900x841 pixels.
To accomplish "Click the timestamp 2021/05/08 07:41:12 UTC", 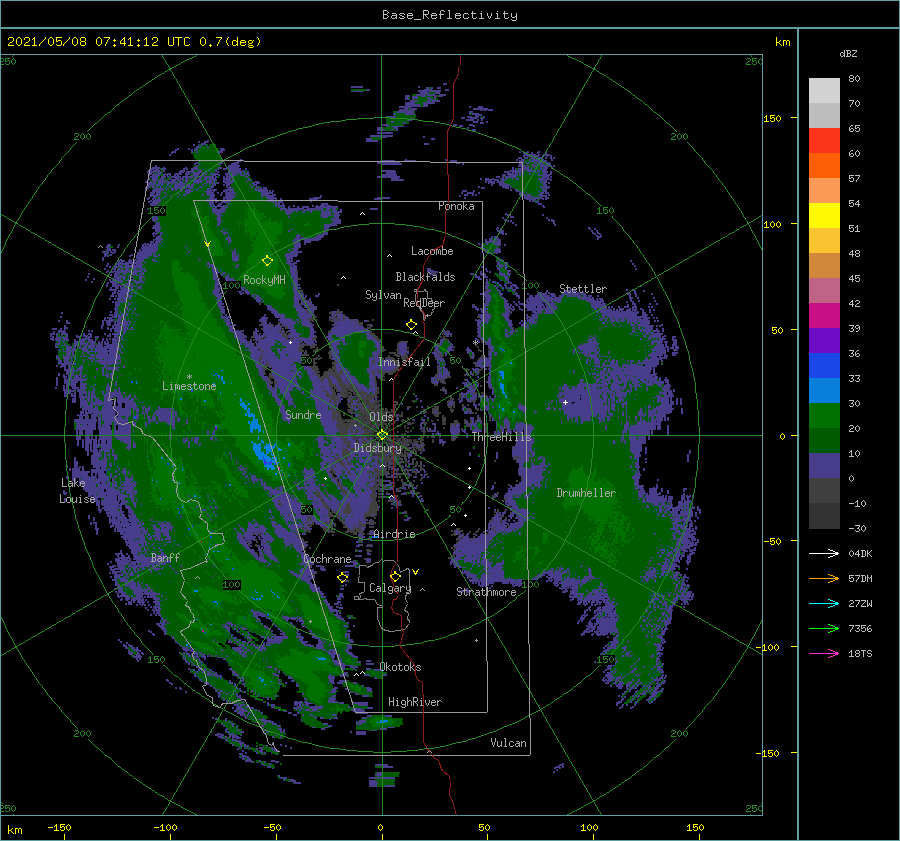I will tap(99, 42).
